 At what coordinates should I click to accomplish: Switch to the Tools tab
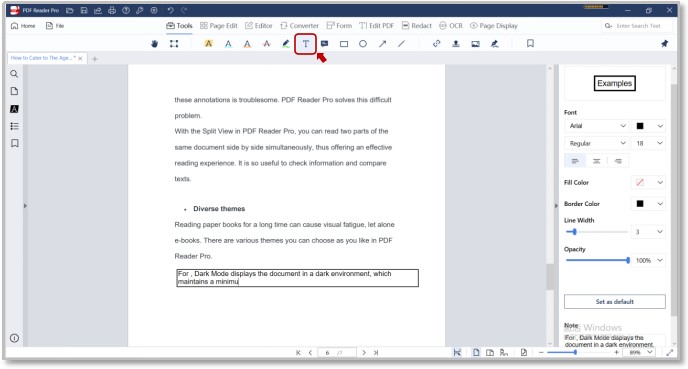[x=179, y=26]
